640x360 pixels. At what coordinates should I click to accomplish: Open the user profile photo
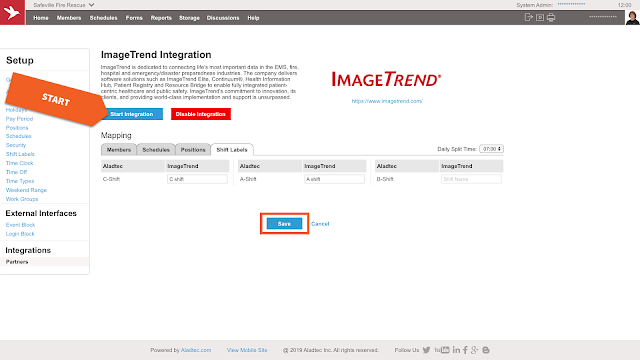pyautogui.click(x=632, y=18)
